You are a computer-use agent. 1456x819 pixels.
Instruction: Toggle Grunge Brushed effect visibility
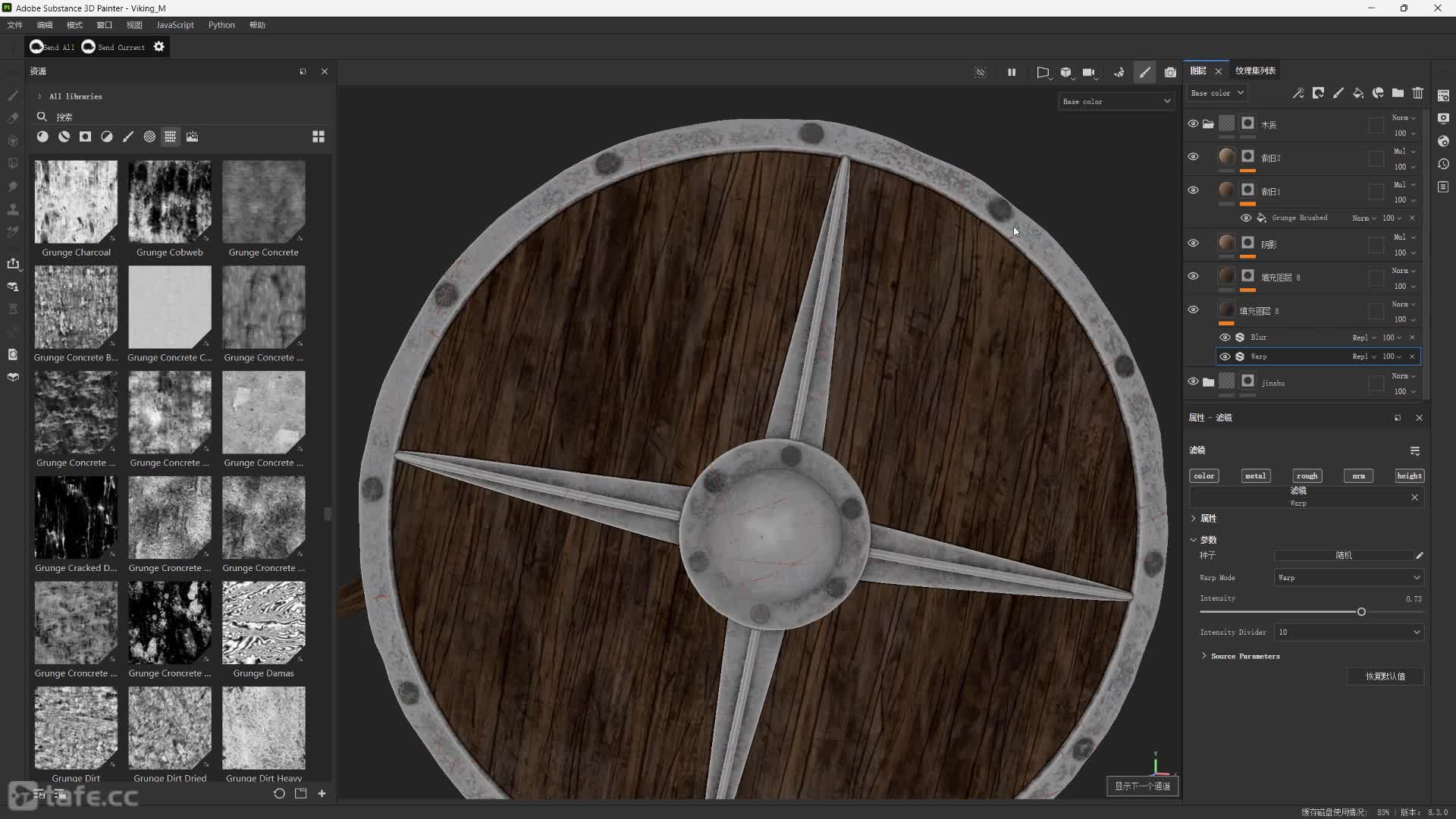pos(1246,218)
